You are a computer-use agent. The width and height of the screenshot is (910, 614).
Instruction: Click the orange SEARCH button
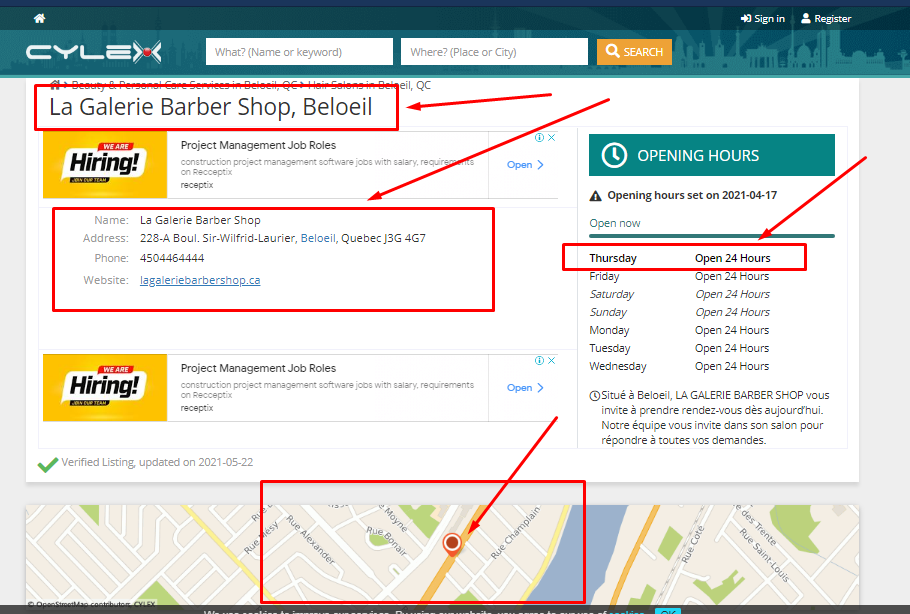pyautogui.click(x=634, y=52)
